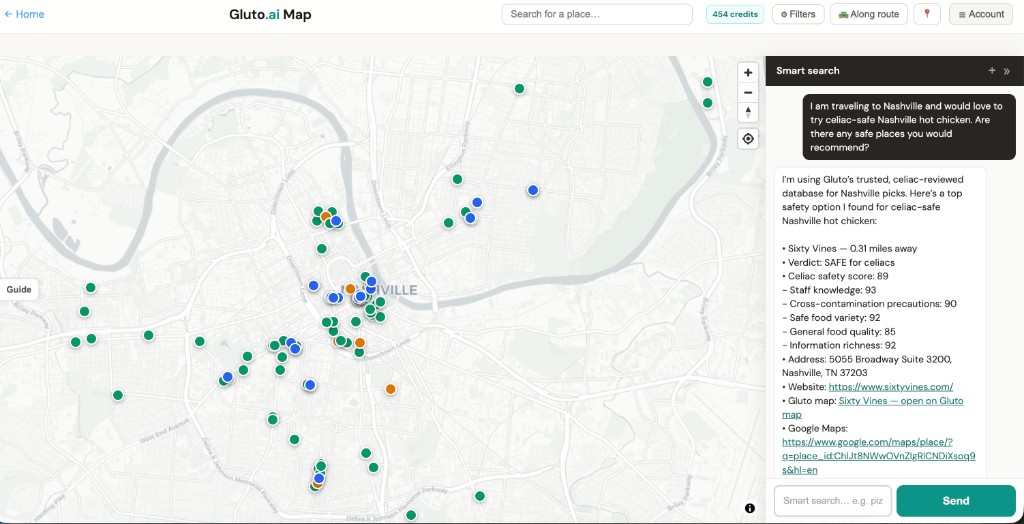Screen dimensions: 1024x524
Task: Open Sixty Vines on Gluto map link
Action: pos(872,408)
